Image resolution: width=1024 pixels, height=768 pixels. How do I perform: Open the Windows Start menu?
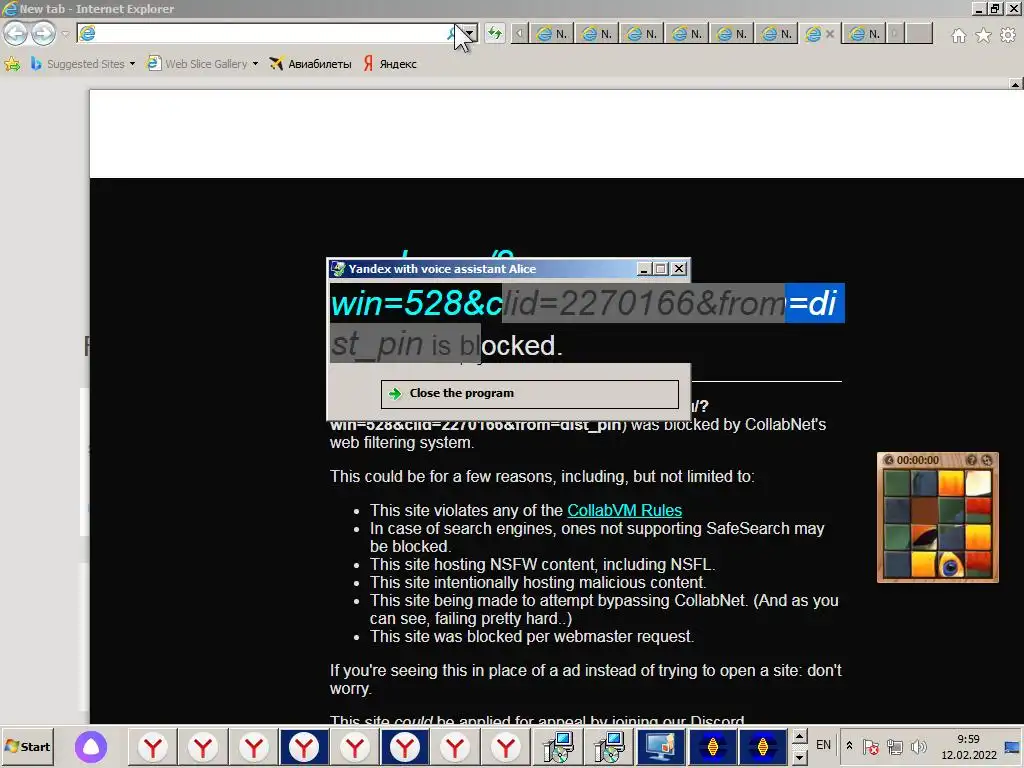[27, 746]
